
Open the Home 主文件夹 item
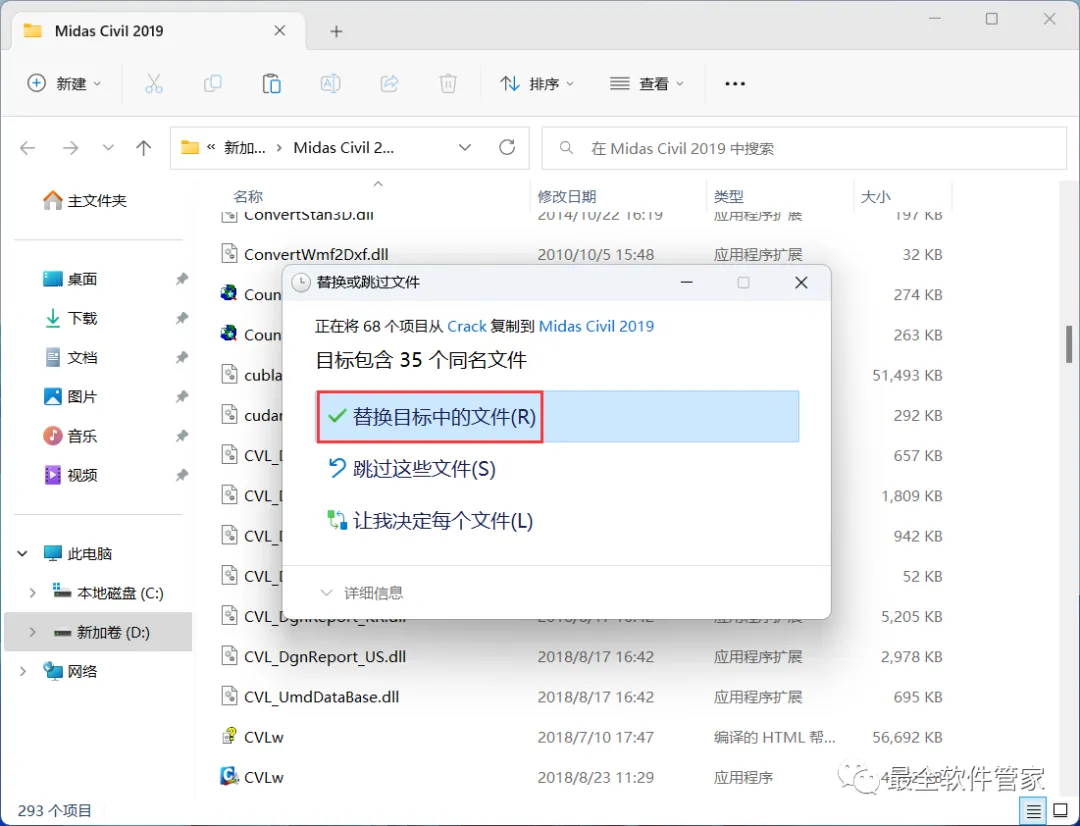pos(85,200)
